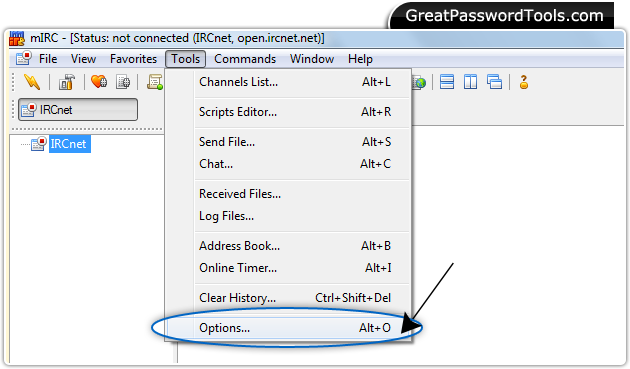Choose Options... in Tools menu
The height and width of the screenshot is (369, 630).
click(288, 328)
